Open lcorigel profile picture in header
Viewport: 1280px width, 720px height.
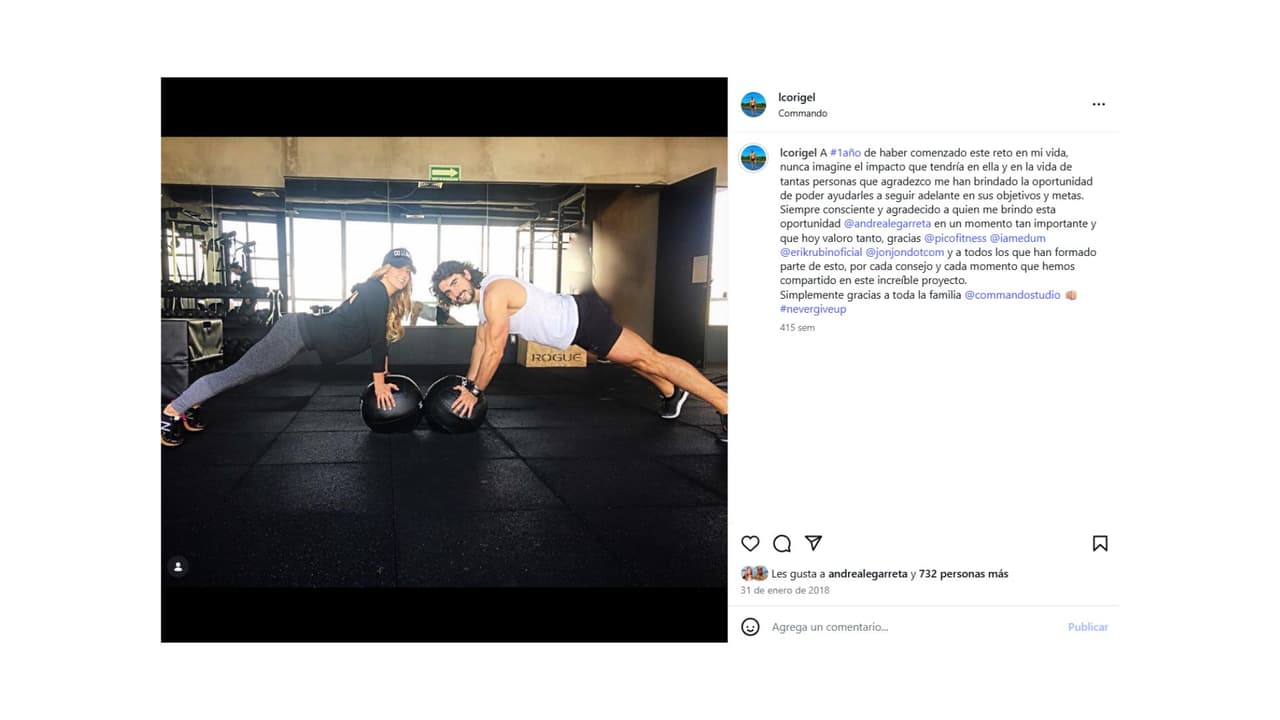click(x=753, y=104)
